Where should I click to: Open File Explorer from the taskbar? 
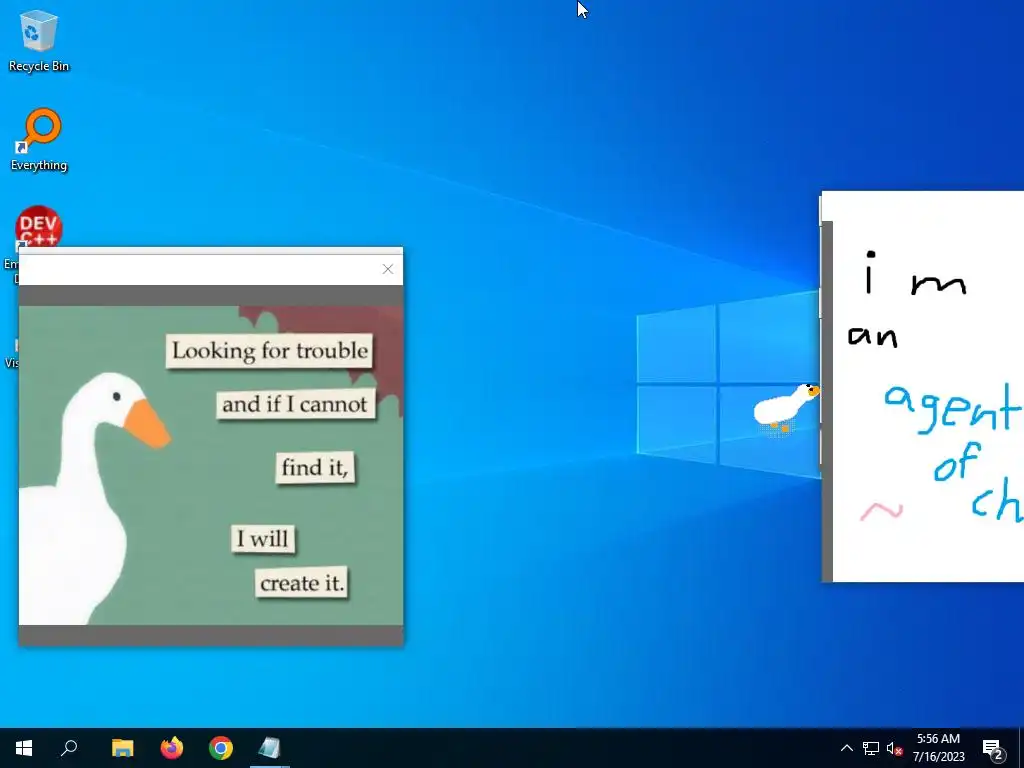coord(122,748)
